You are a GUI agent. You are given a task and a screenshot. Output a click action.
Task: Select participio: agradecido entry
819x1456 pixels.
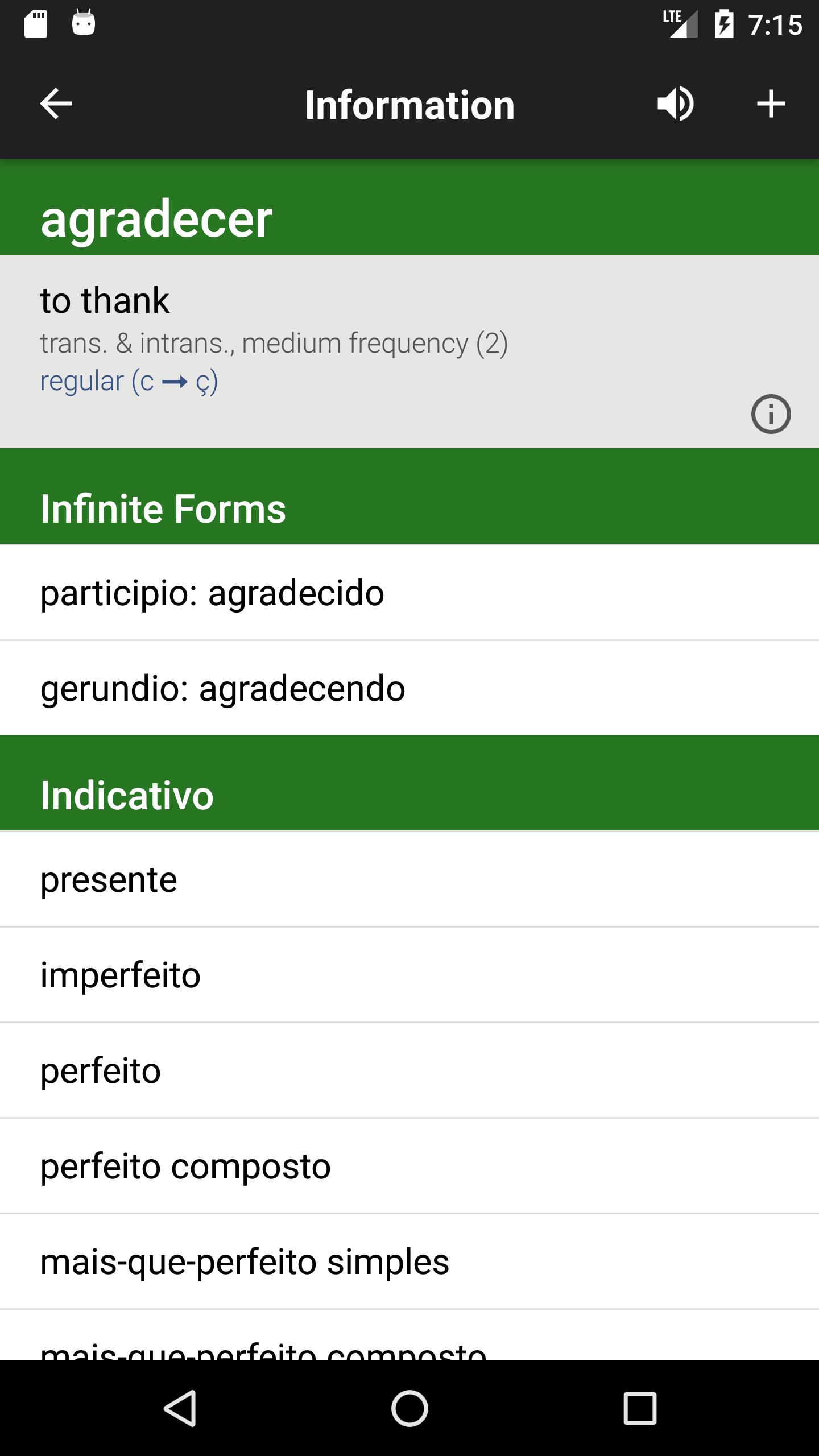point(409,593)
